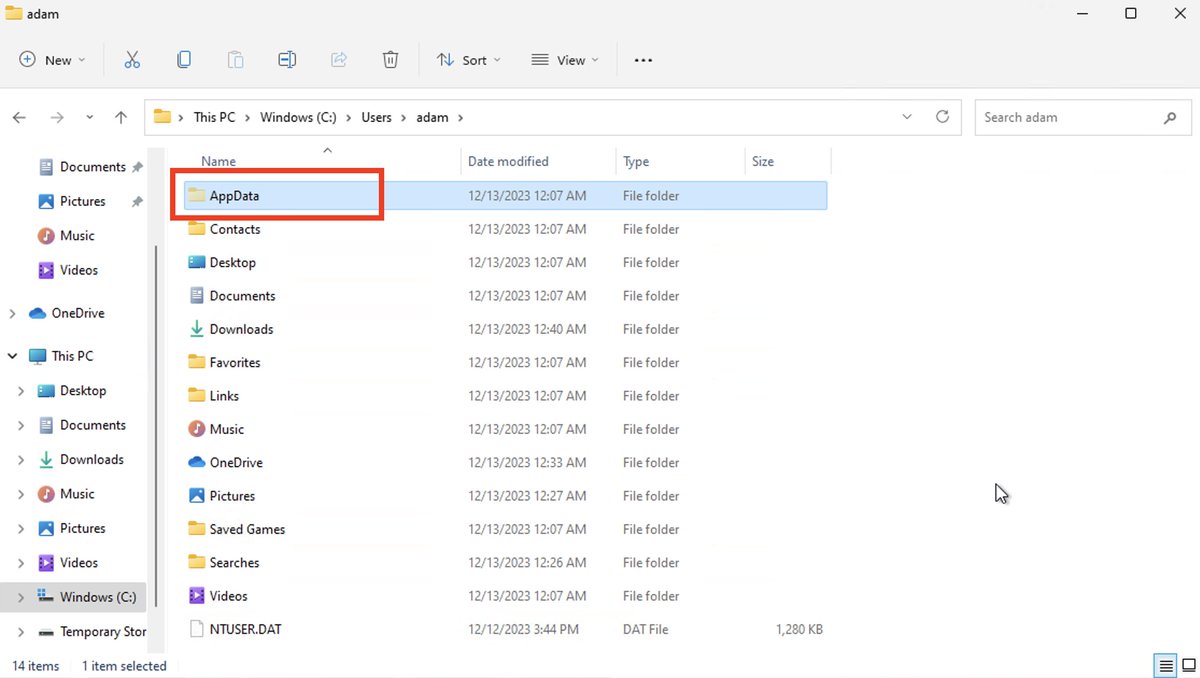Click adam in address breadcrumb

[432, 117]
